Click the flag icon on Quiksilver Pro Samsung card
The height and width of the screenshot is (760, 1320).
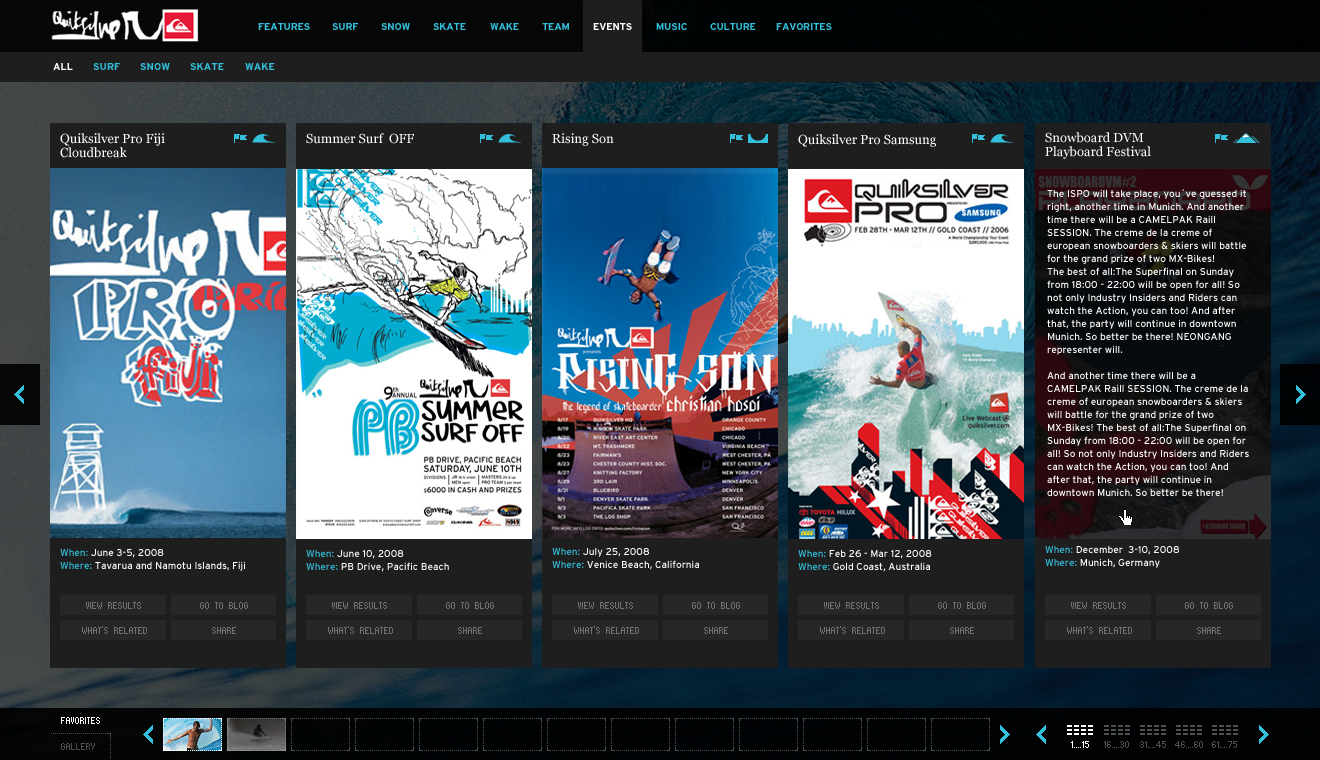pyautogui.click(x=978, y=139)
